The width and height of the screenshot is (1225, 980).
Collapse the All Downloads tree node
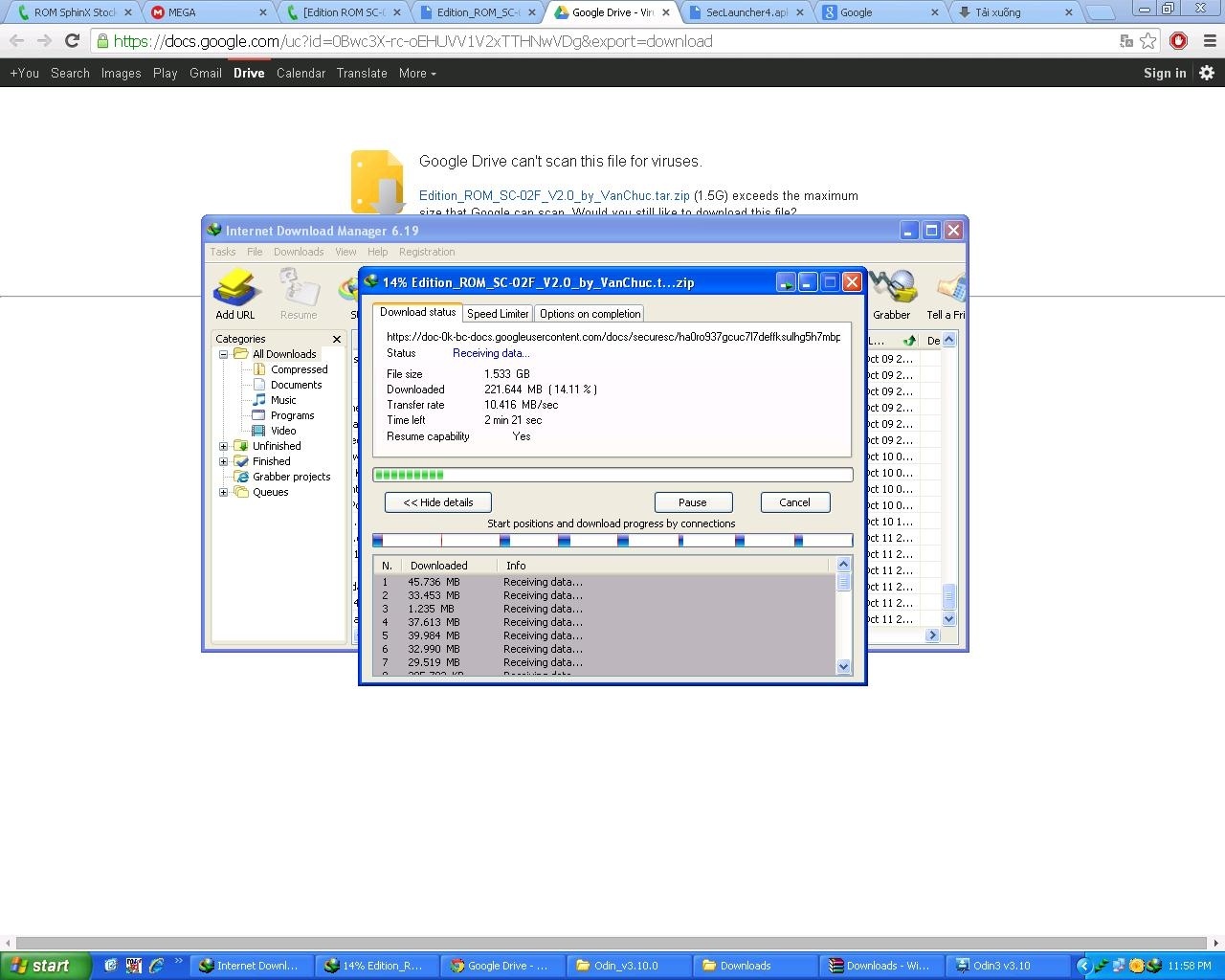coord(224,354)
